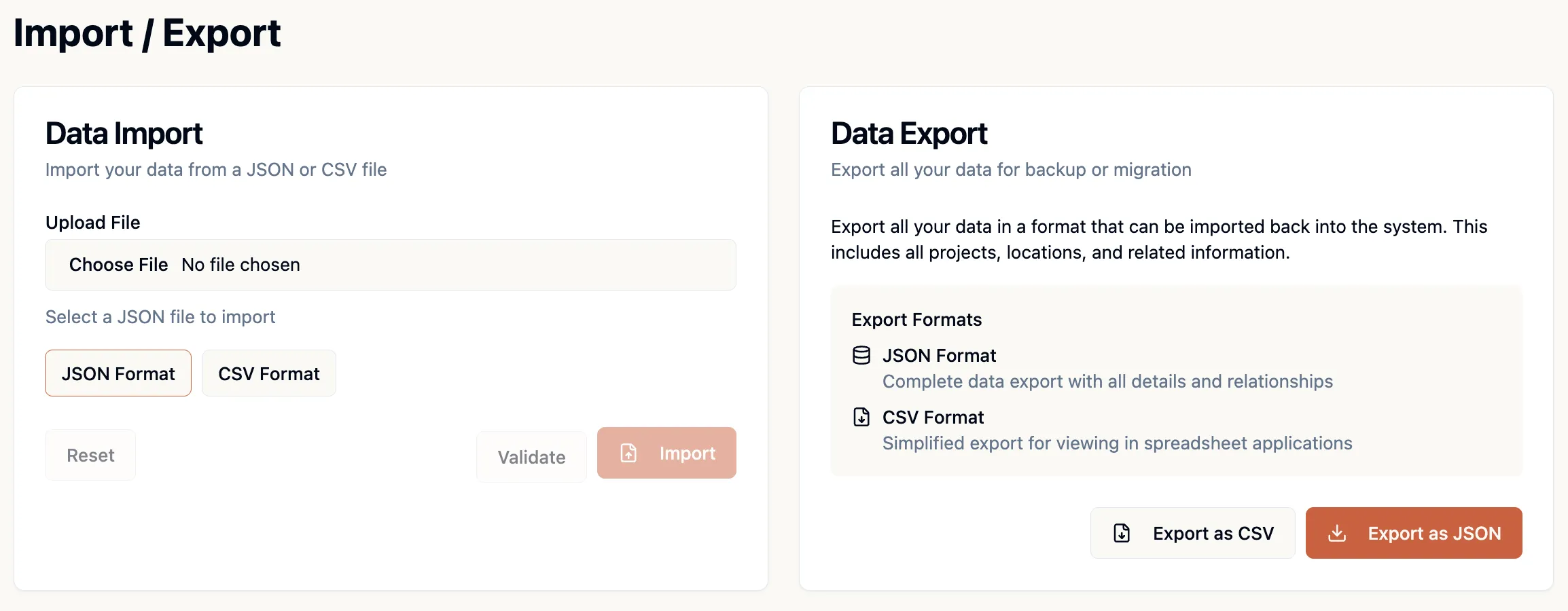Click the Export Formats panel header

coord(916,319)
